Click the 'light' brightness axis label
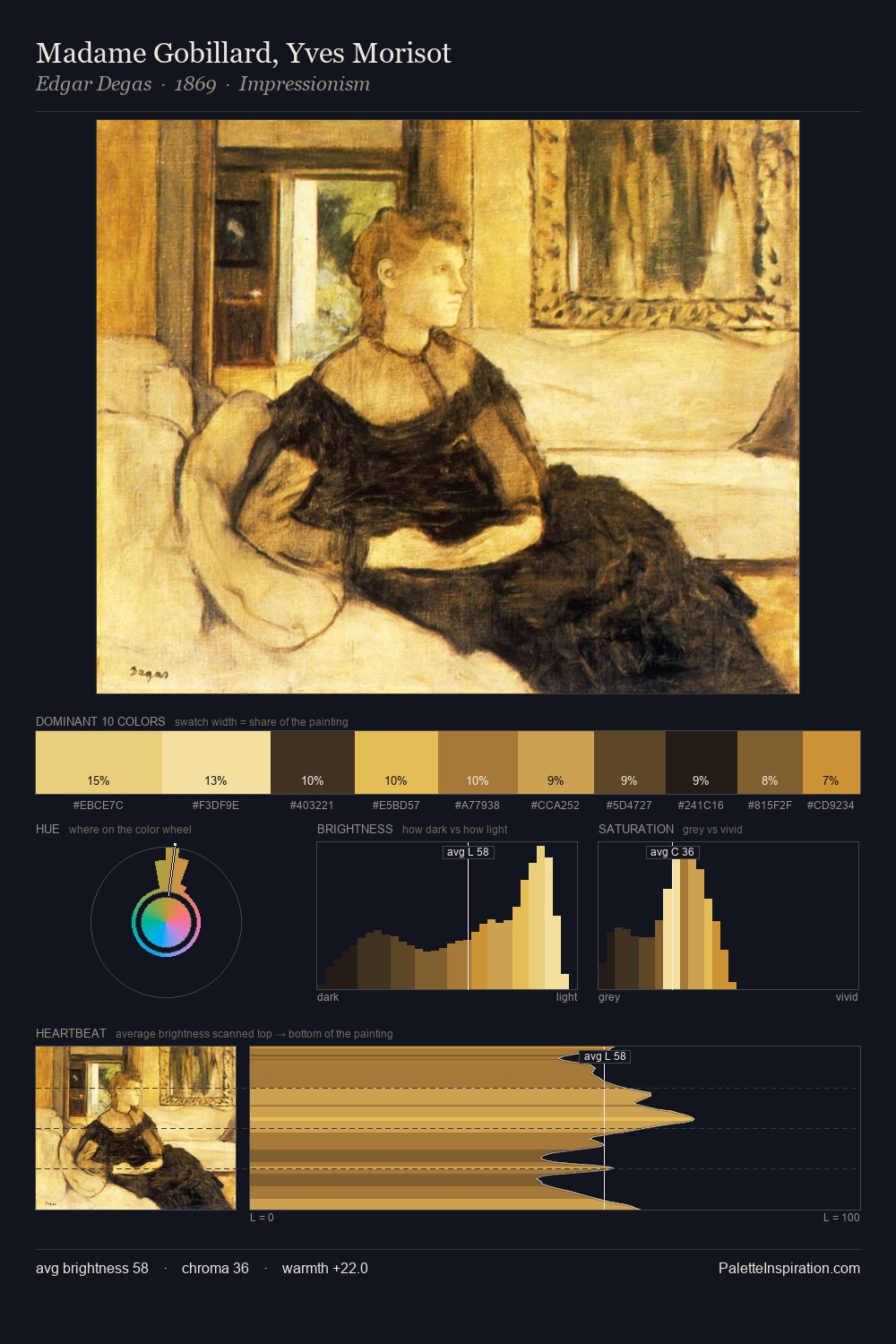Viewport: 896px width, 1344px height. [x=567, y=996]
